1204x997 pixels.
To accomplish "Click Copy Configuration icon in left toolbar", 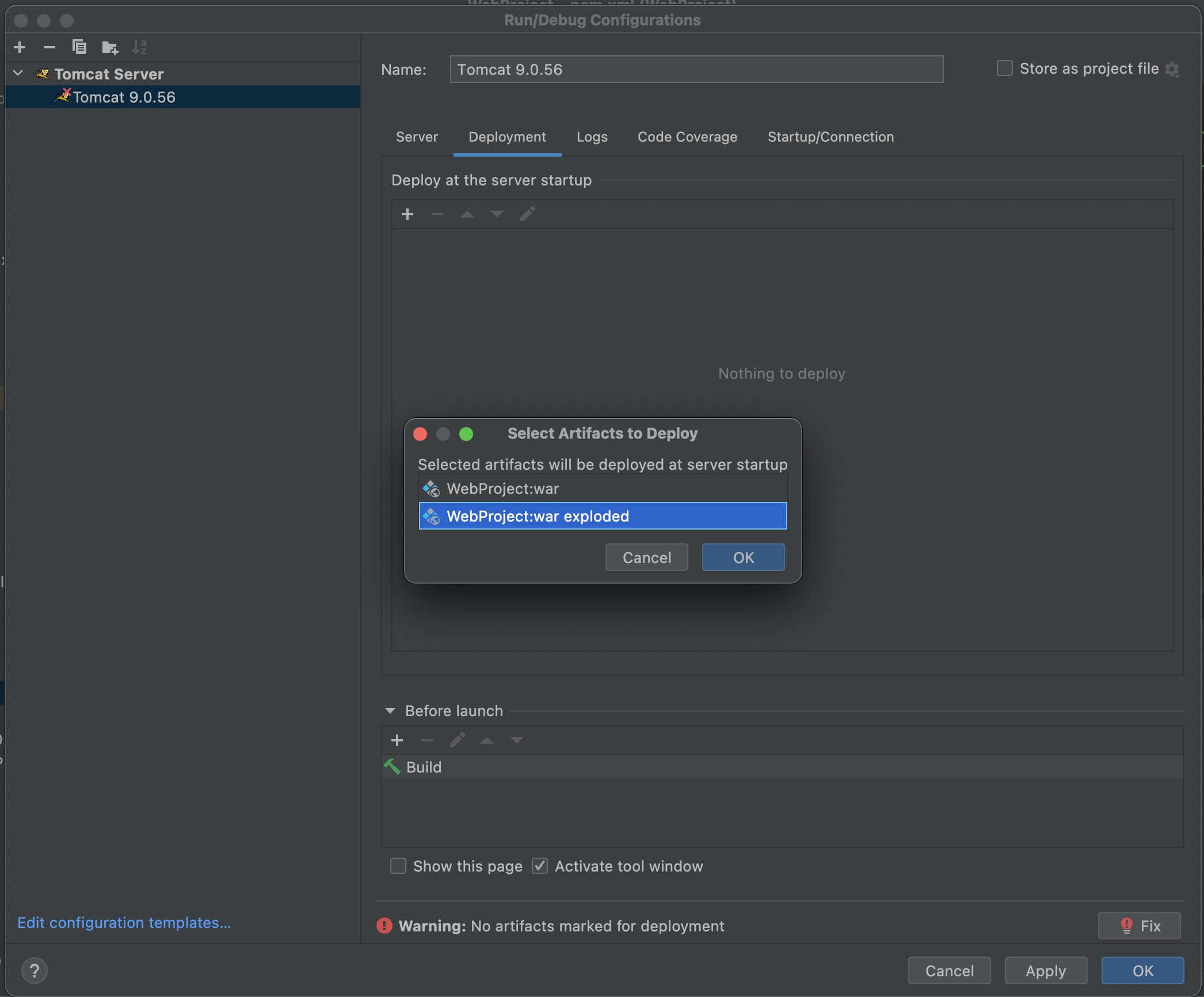I will [x=79, y=47].
